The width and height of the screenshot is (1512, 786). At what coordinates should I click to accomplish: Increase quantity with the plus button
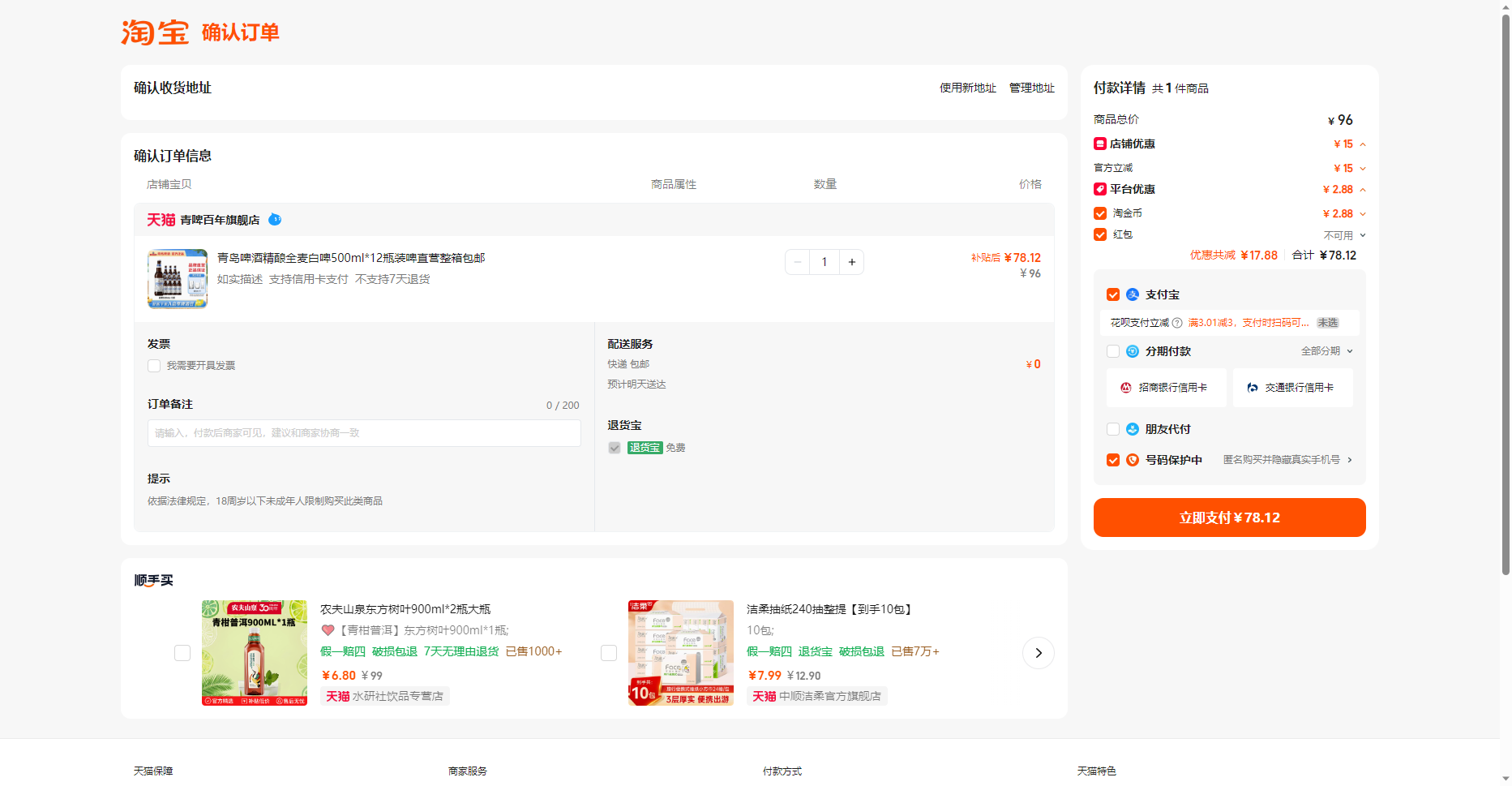coord(851,262)
